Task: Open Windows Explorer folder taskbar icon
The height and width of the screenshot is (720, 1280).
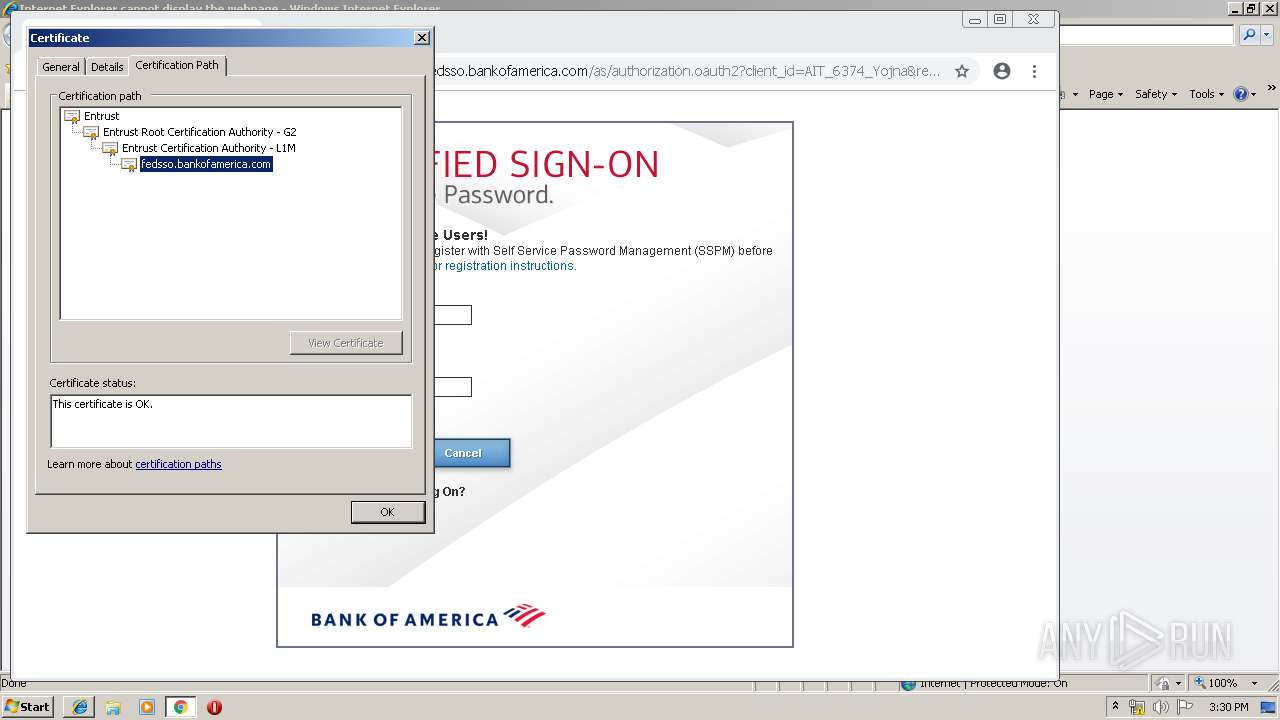Action: pos(113,707)
